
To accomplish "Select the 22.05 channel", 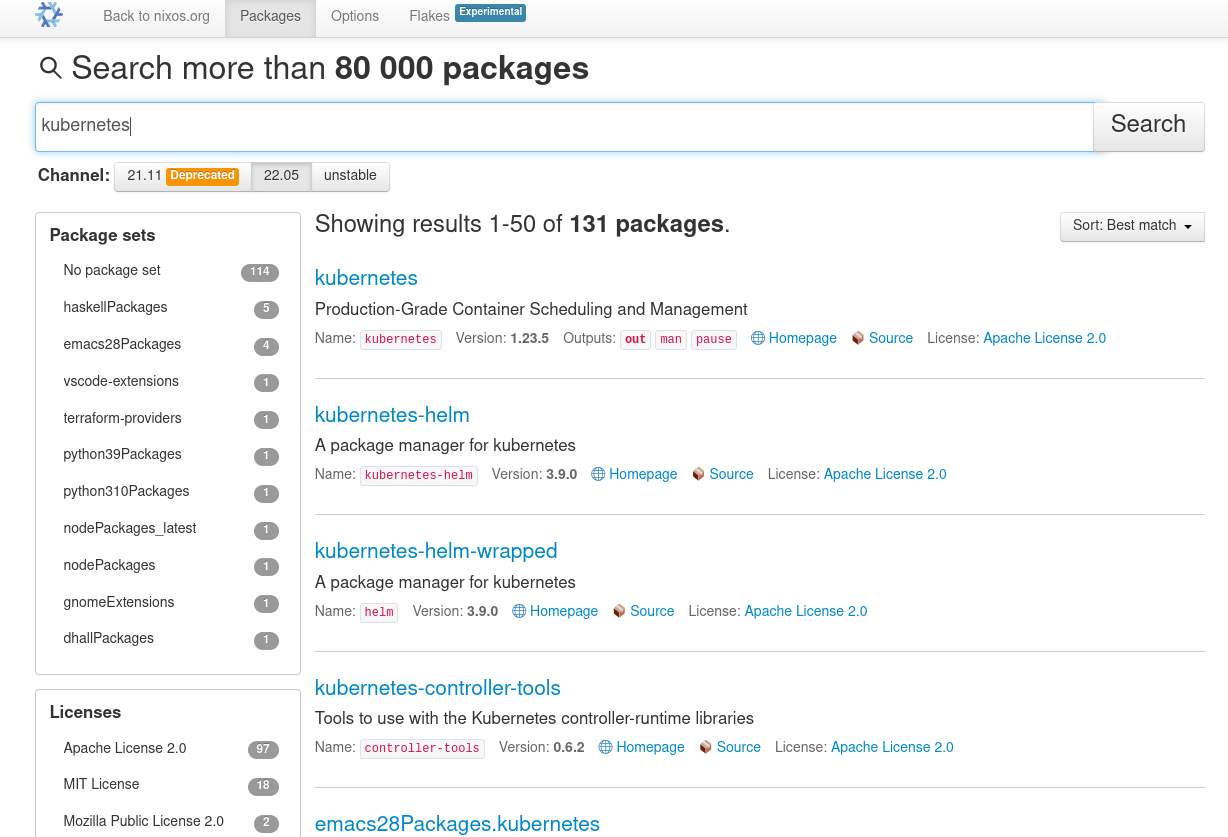I will coord(281,176).
